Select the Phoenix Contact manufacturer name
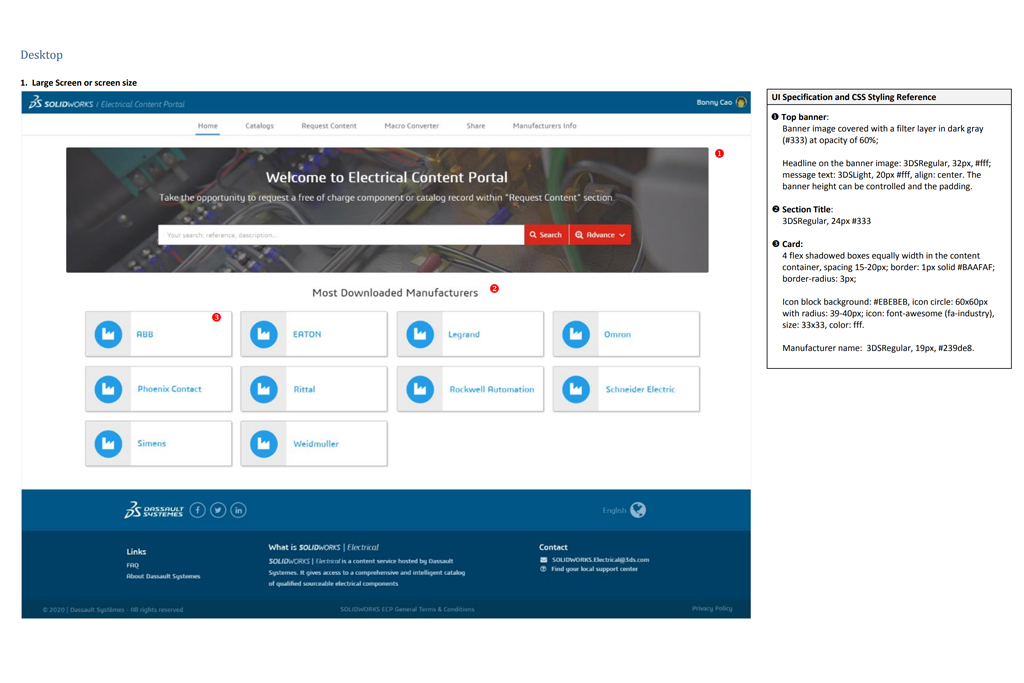Screen dimensions: 1024x683 pos(169,389)
